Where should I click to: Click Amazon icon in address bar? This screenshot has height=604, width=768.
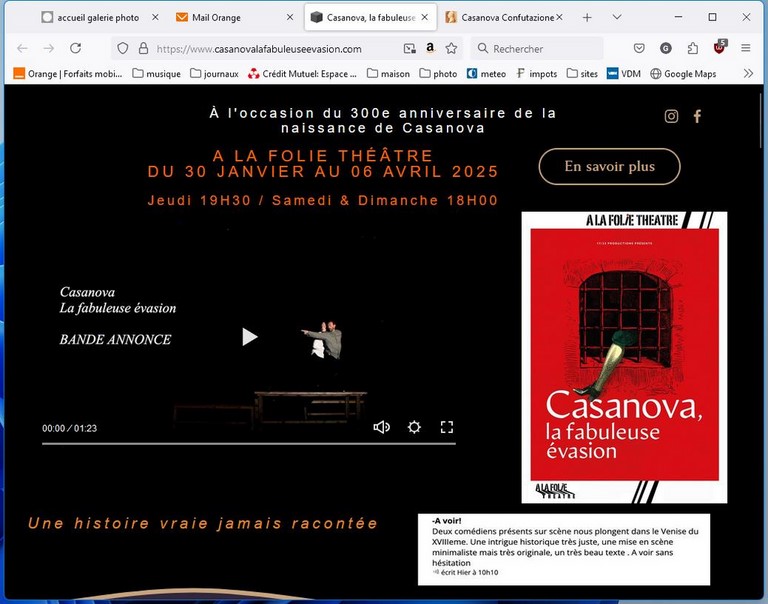[x=430, y=48]
